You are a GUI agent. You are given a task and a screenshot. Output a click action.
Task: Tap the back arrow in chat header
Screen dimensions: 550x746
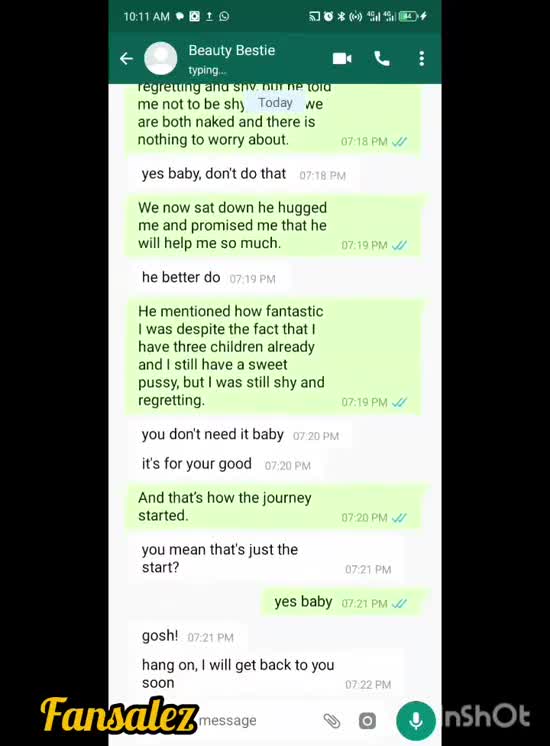point(126,59)
